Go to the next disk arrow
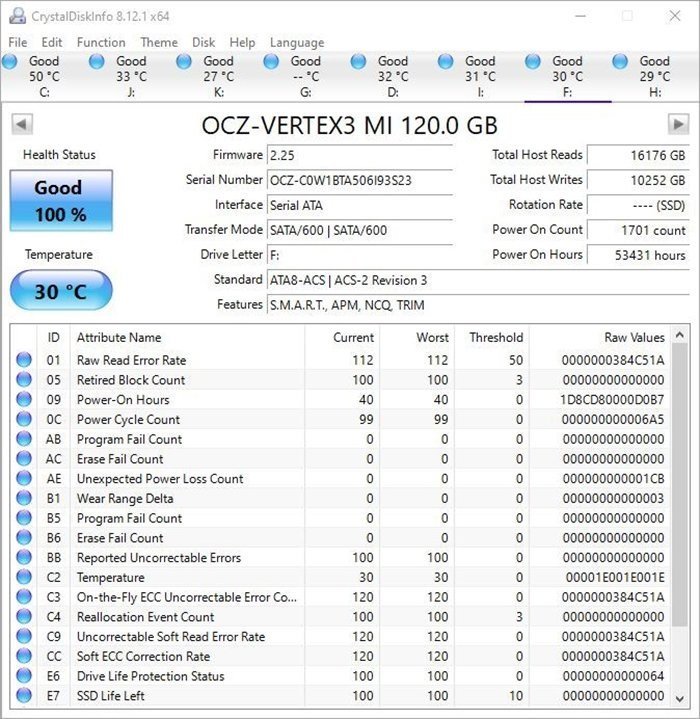The height and width of the screenshot is (719, 700). [x=678, y=124]
